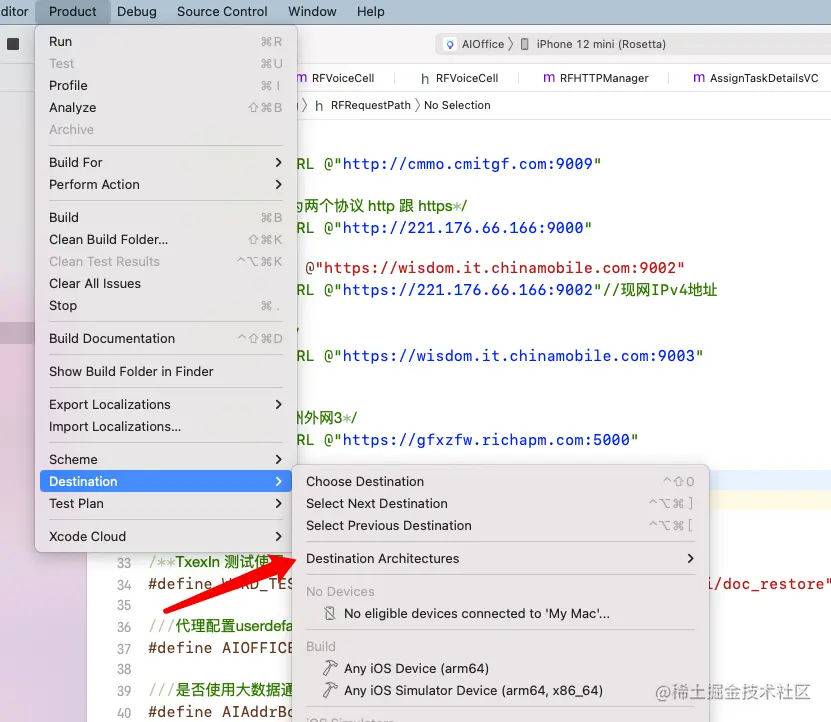Screen dimensions: 831x722
Task: Select Any iOS Simulator Device (arm64, x86_64)
Action: [x=500, y=691]
